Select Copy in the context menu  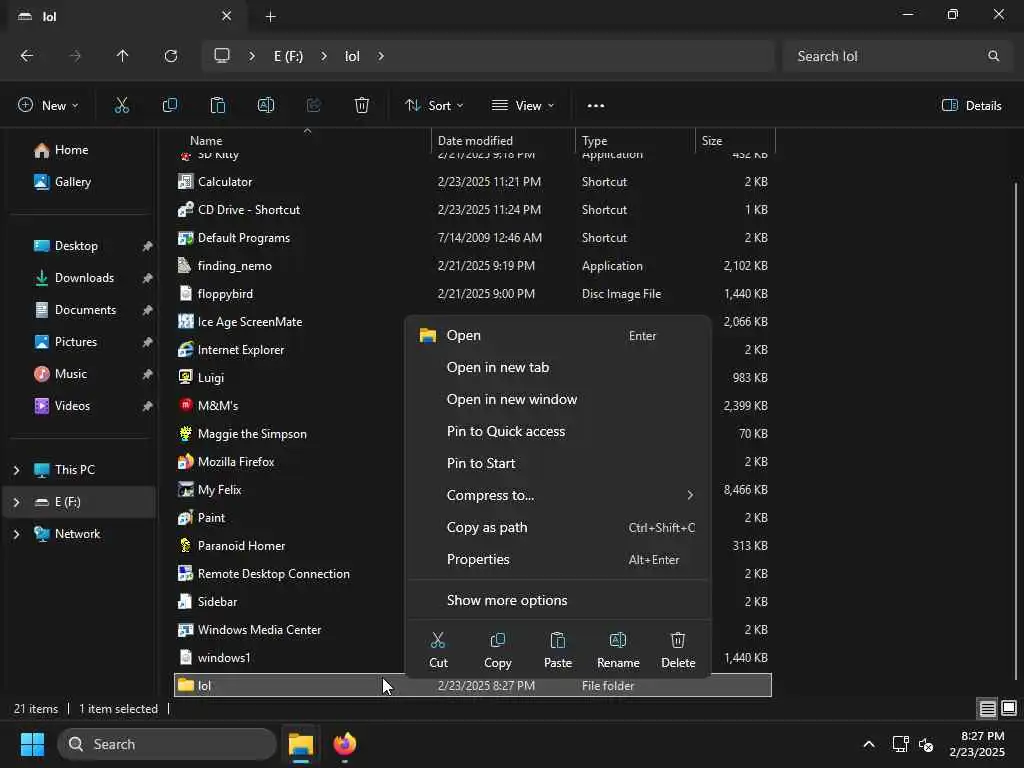(498, 650)
